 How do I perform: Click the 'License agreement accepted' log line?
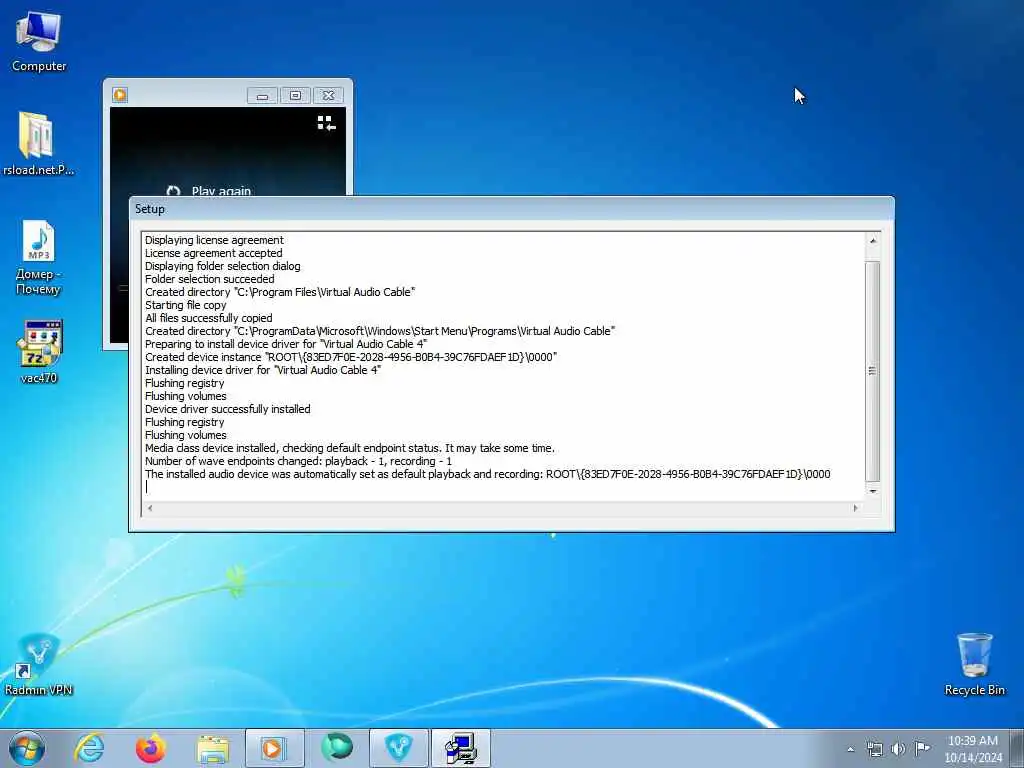(214, 253)
